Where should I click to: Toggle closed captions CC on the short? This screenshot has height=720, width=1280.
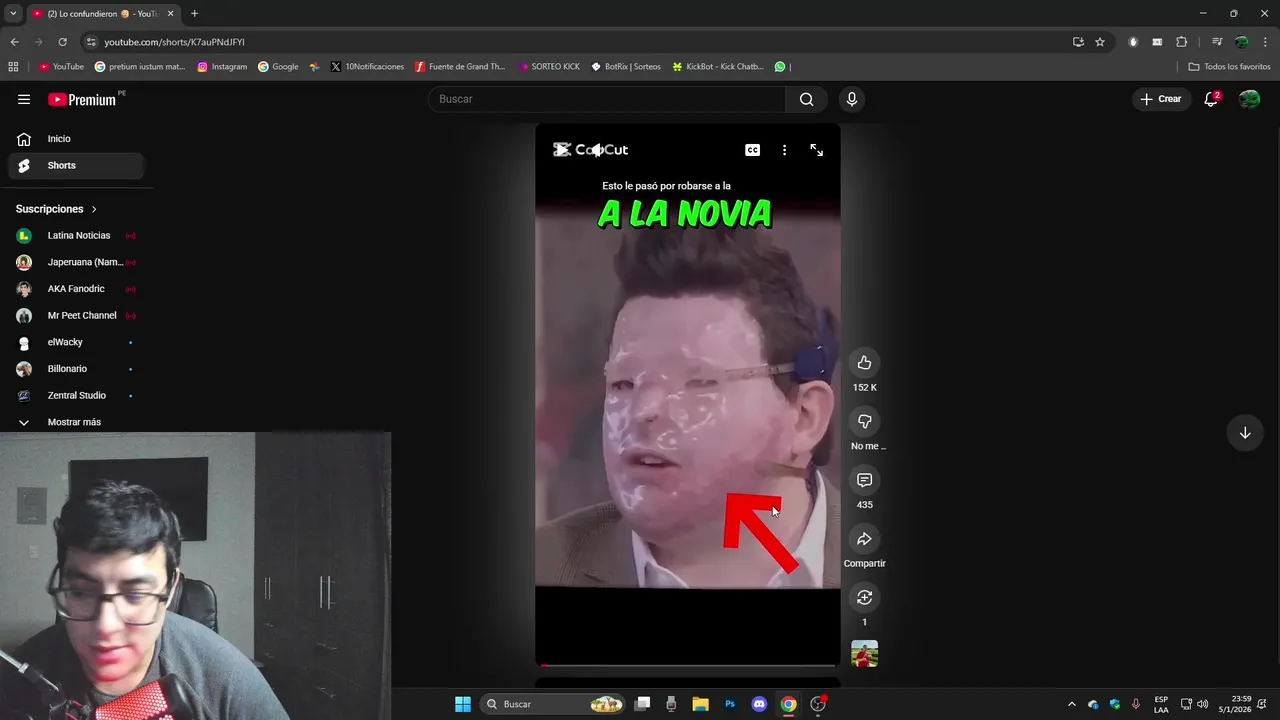pyautogui.click(x=753, y=150)
